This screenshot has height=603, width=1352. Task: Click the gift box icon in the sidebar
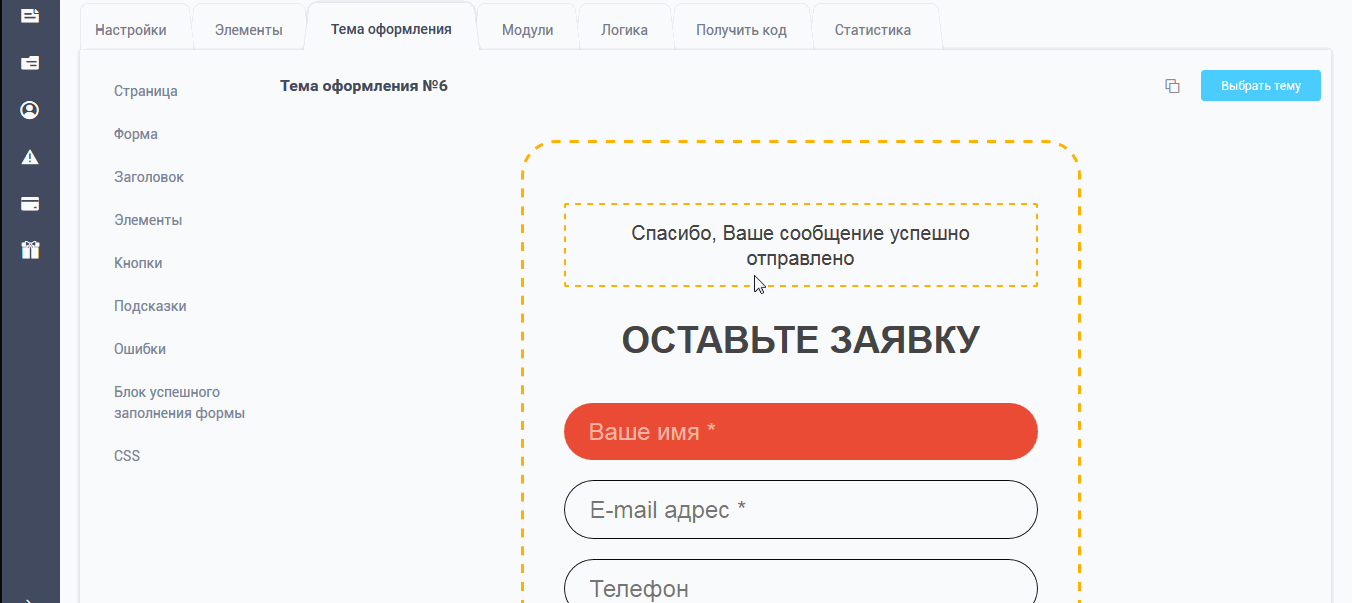coord(30,250)
